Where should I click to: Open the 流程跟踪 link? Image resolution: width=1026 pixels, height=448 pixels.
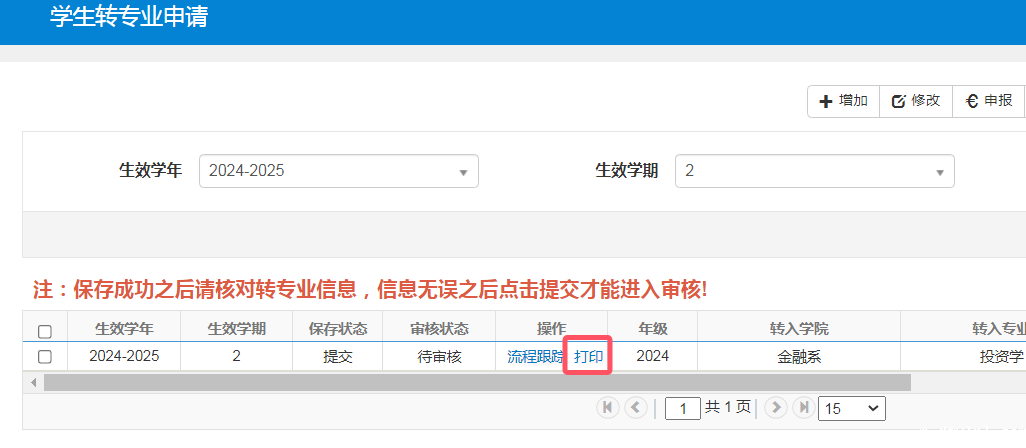pyautogui.click(x=535, y=356)
